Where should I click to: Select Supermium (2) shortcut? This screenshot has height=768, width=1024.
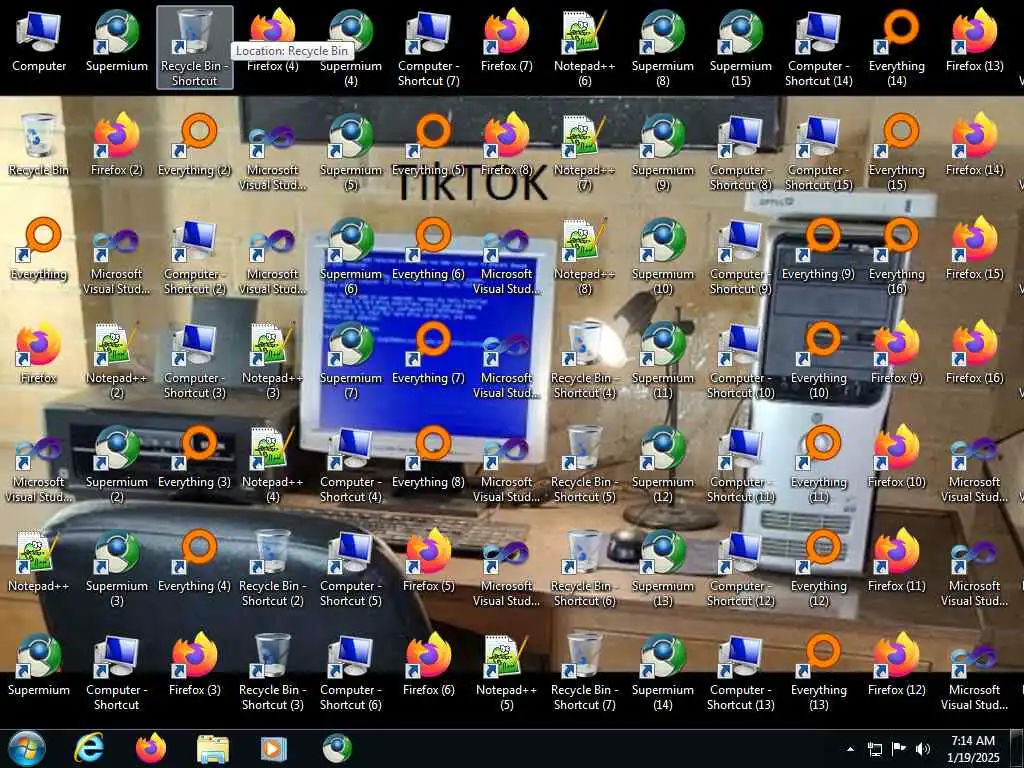tap(117, 462)
